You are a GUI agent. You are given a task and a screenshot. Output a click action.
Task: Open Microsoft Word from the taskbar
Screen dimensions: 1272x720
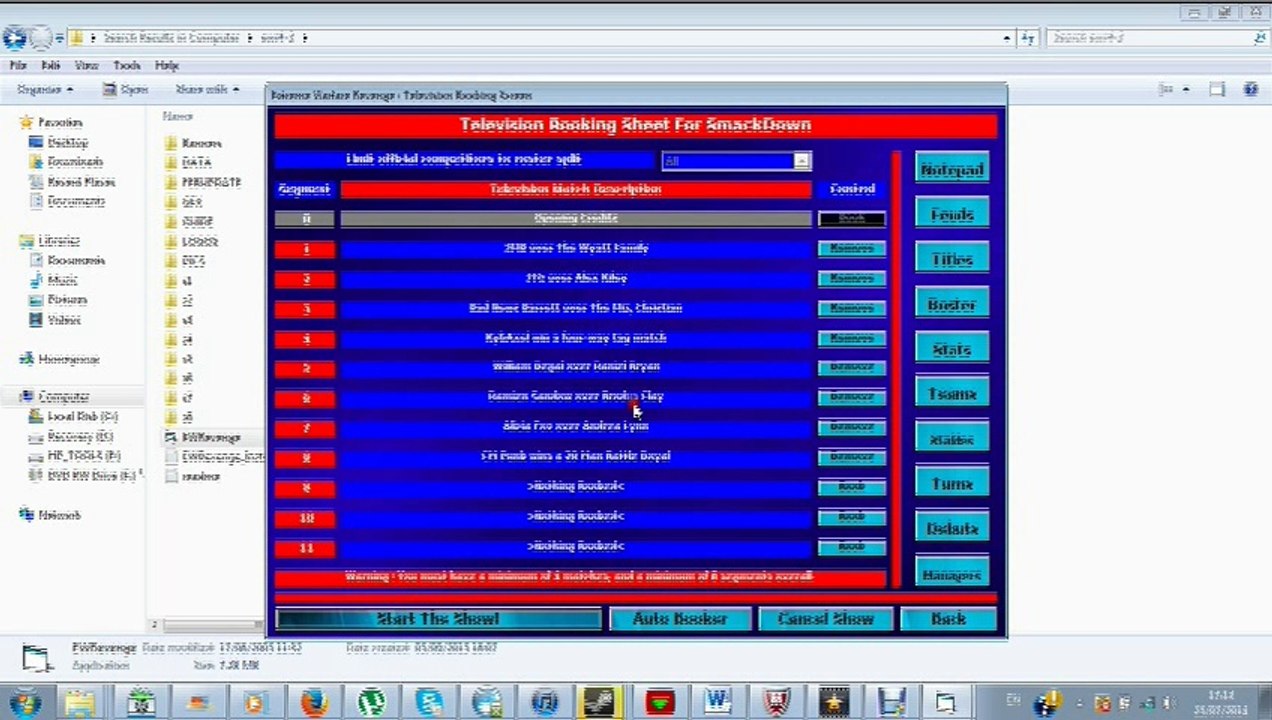click(x=717, y=701)
